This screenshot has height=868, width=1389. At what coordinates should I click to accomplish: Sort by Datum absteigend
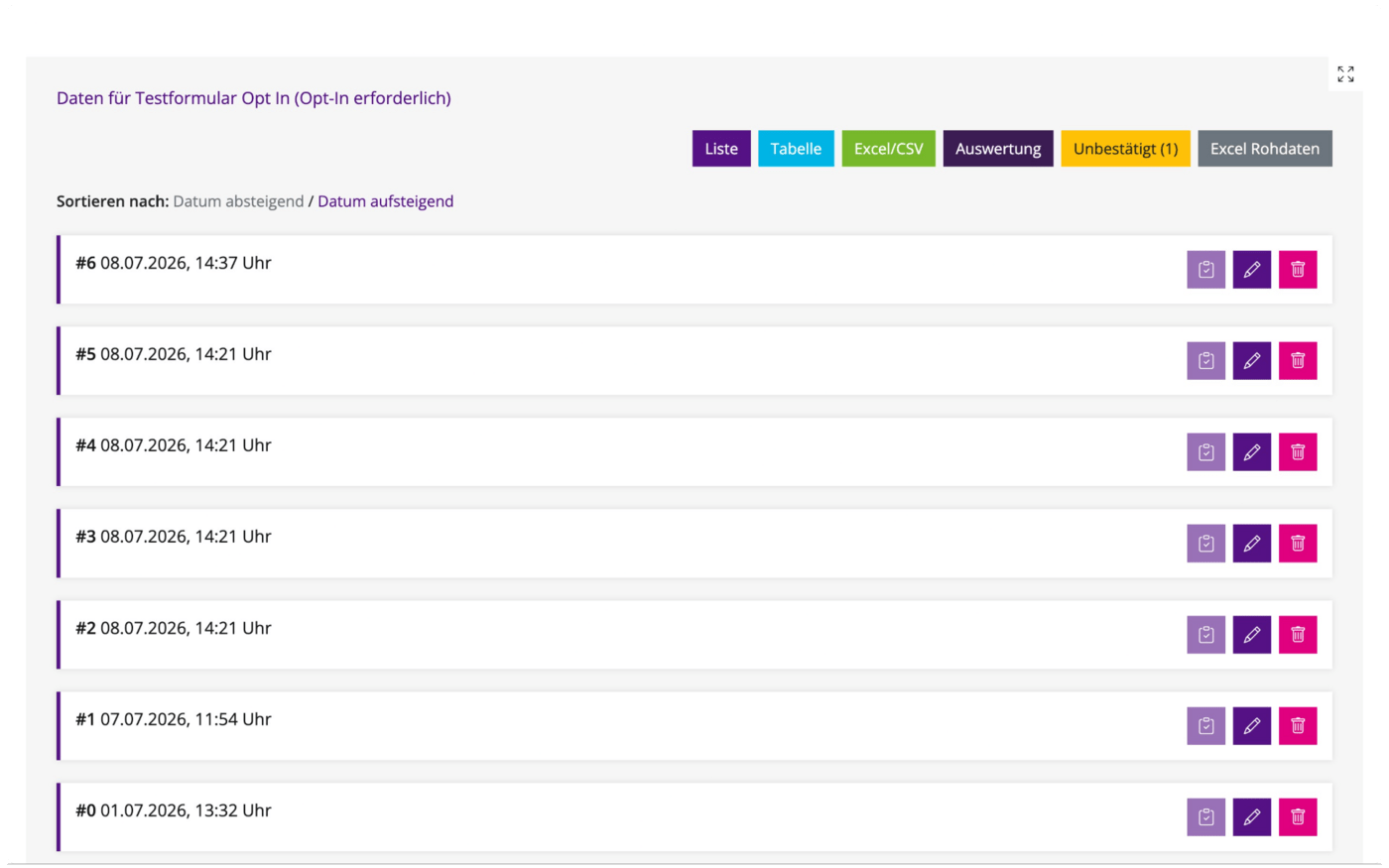pos(238,201)
